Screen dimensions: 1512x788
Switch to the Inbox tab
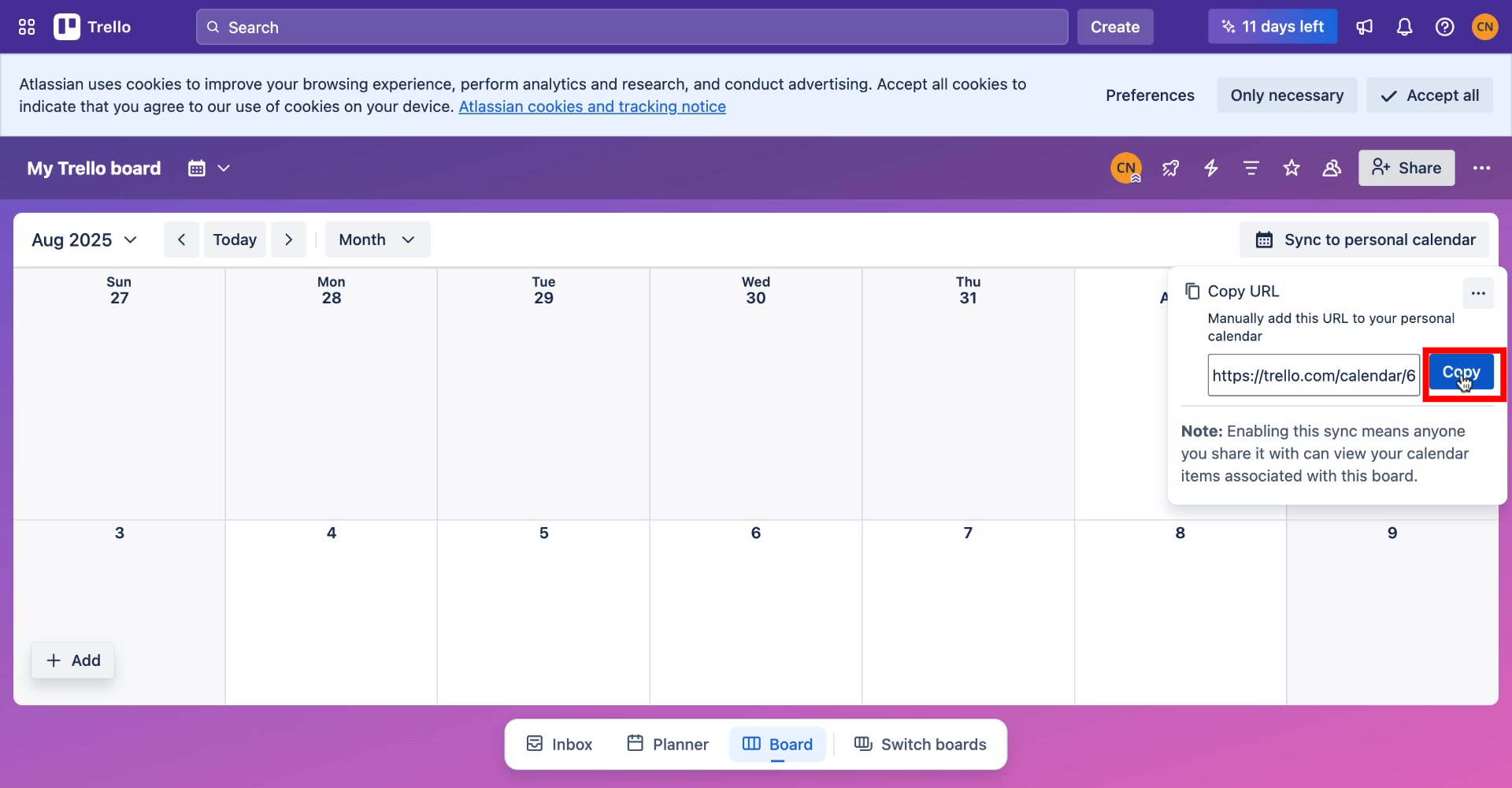(x=558, y=743)
